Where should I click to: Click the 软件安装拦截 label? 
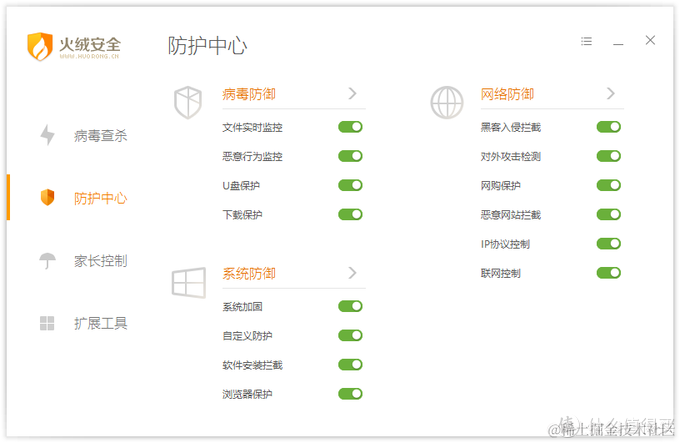tap(252, 365)
